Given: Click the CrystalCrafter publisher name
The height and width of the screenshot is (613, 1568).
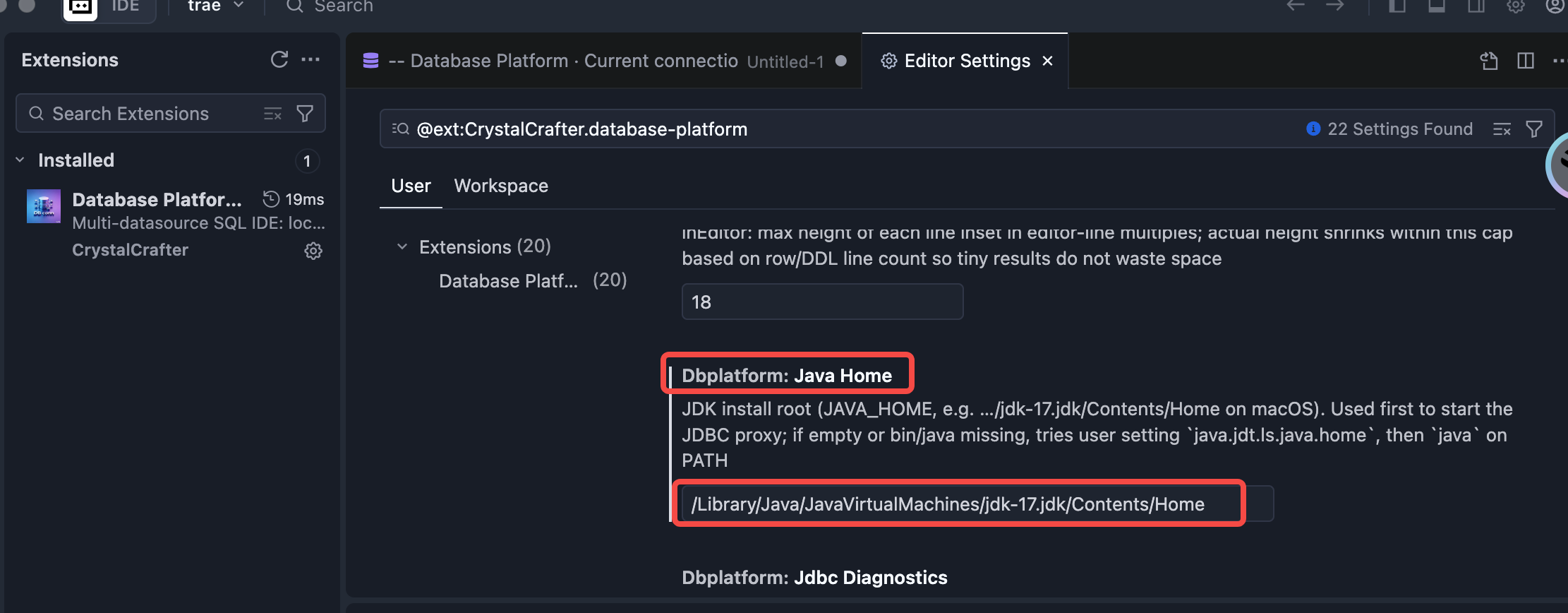Looking at the screenshot, I should pyautogui.click(x=130, y=250).
